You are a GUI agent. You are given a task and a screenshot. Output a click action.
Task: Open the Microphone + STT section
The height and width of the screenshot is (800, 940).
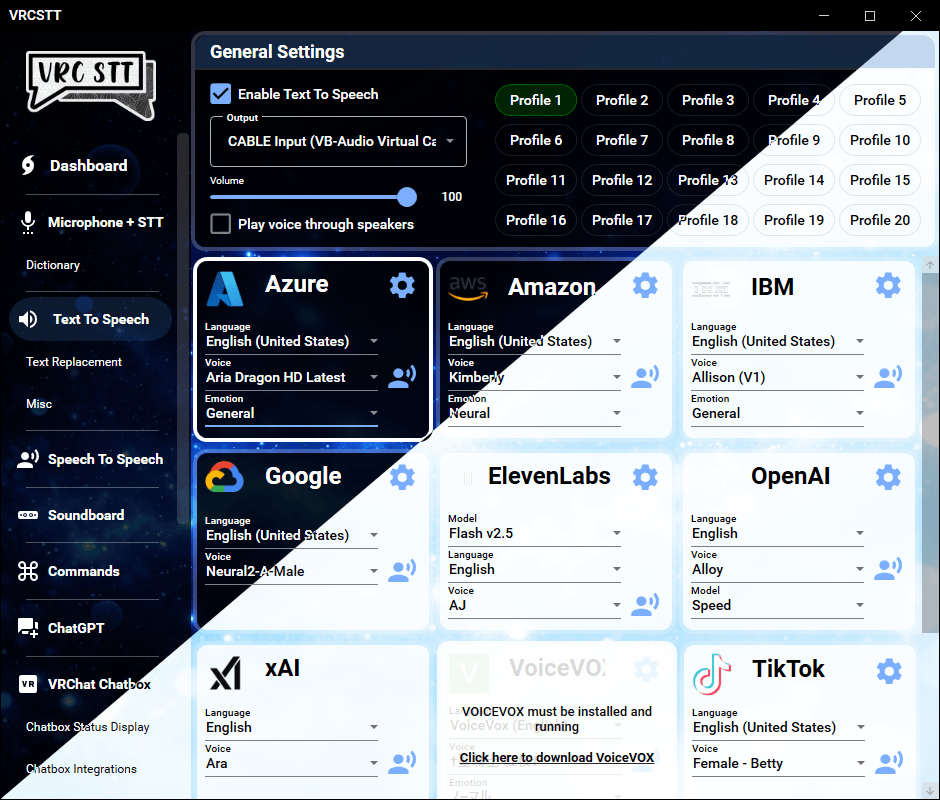[104, 221]
